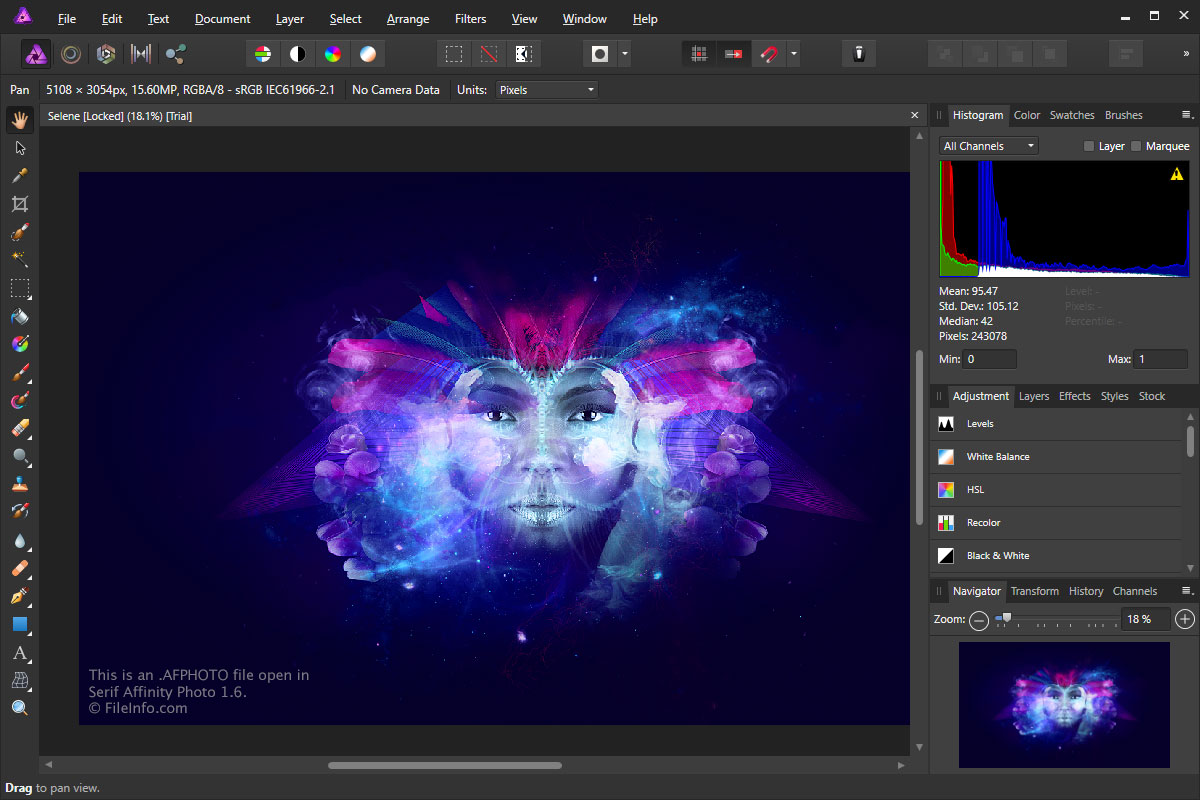
Task: Choose the Selection Brush tool
Action: tap(20, 232)
